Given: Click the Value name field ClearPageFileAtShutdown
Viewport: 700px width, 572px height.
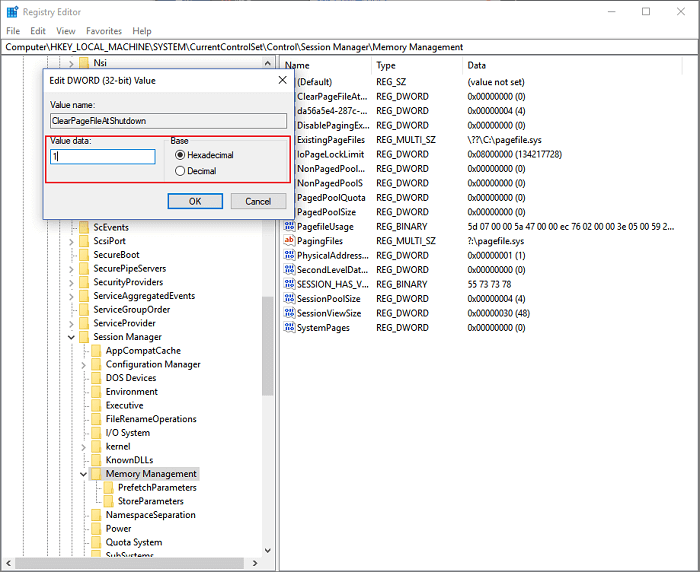Looking at the screenshot, I should (x=168, y=121).
